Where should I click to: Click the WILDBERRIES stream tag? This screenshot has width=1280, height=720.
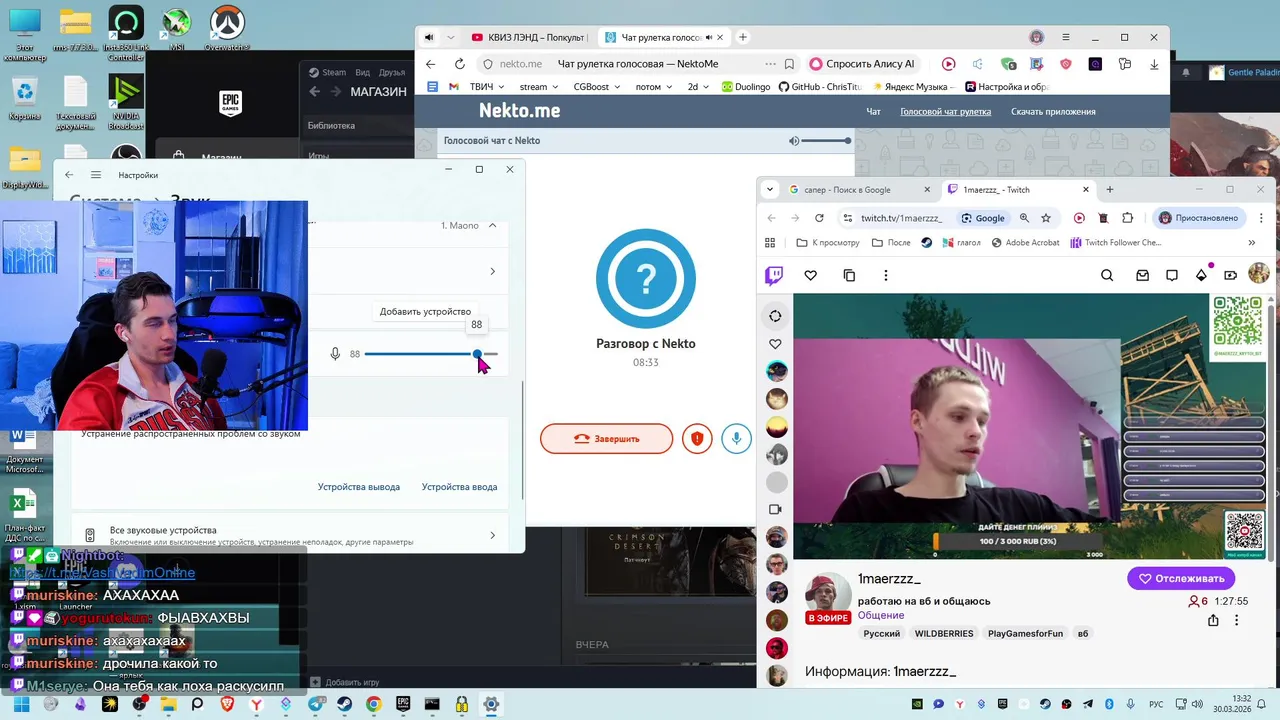(x=944, y=633)
